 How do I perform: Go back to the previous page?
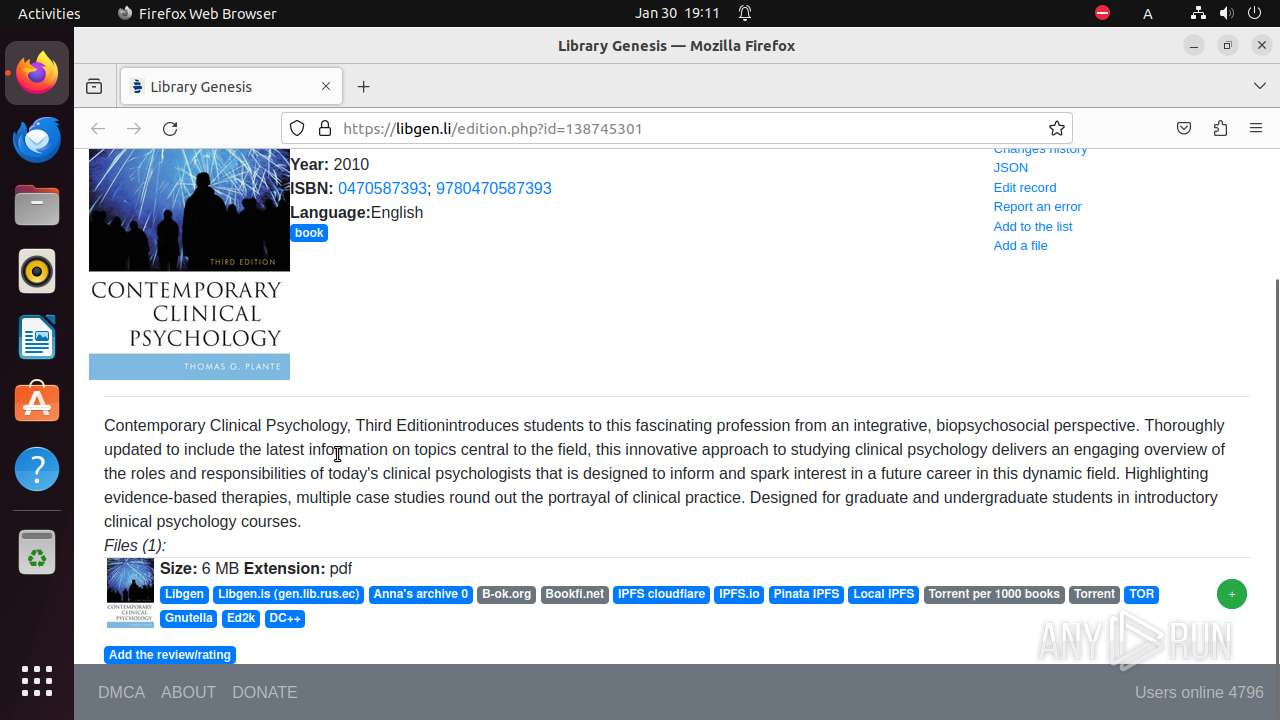click(x=98, y=128)
